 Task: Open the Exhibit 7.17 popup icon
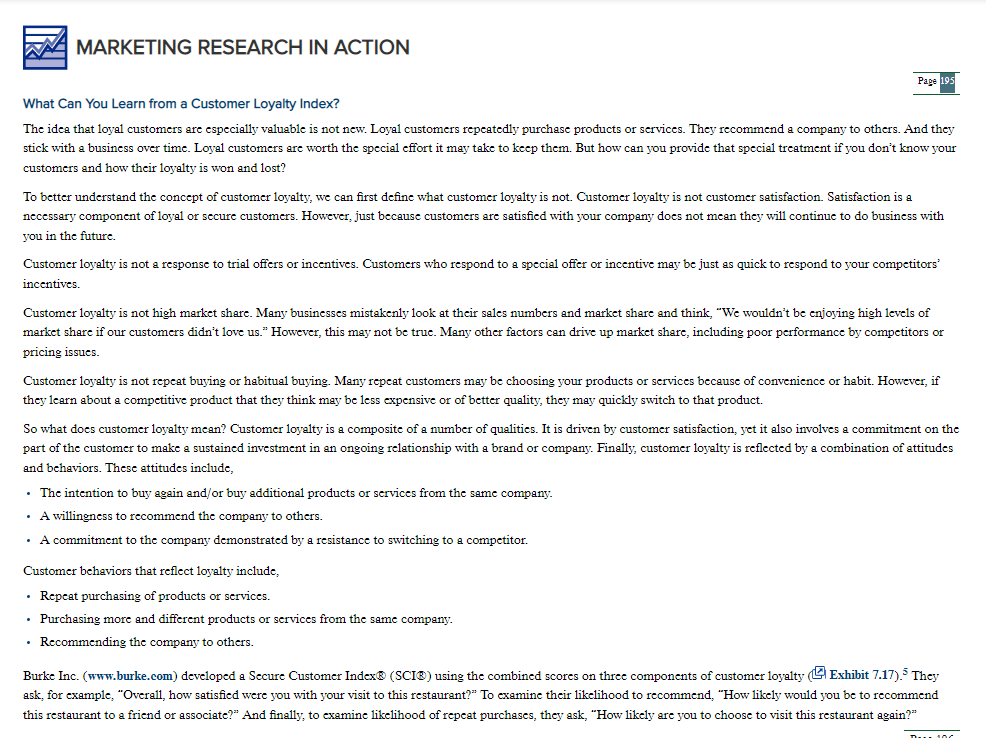click(x=818, y=673)
